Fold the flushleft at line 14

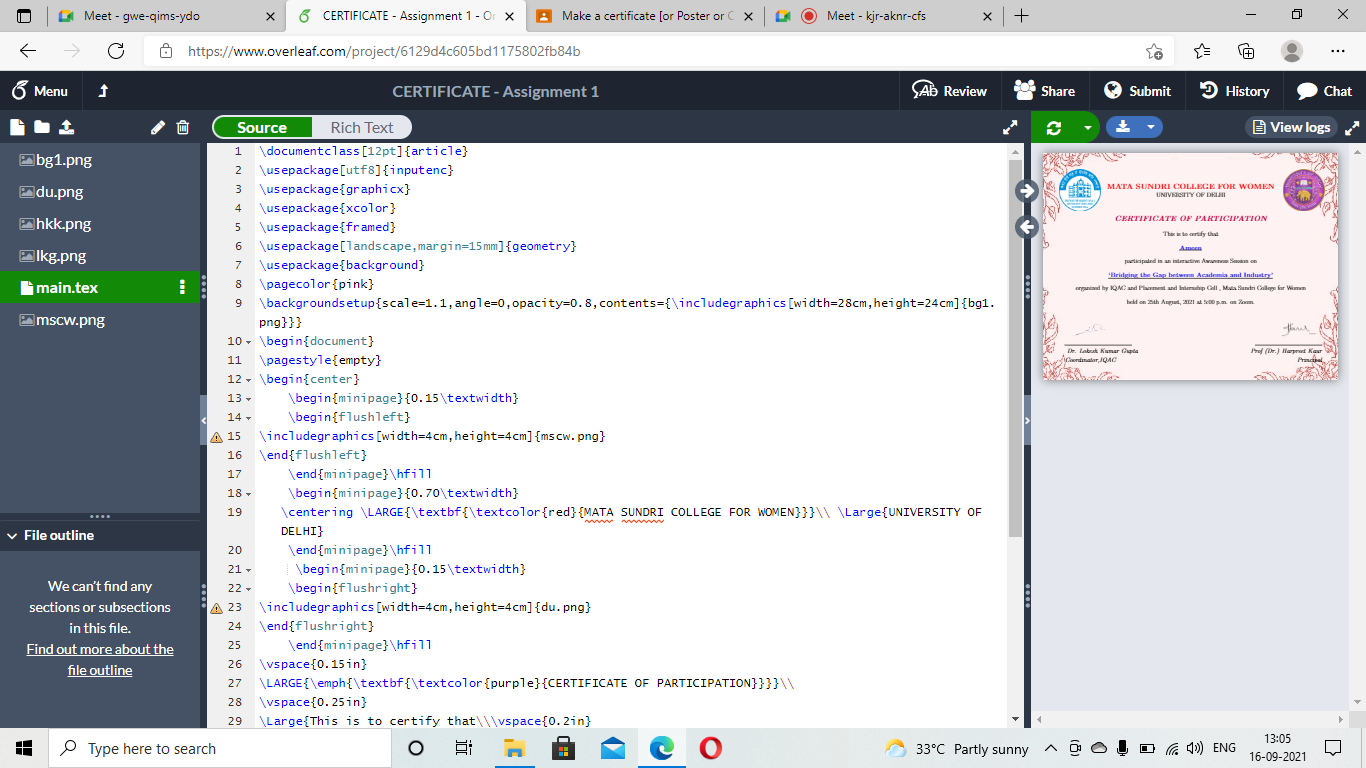pyautogui.click(x=249, y=418)
